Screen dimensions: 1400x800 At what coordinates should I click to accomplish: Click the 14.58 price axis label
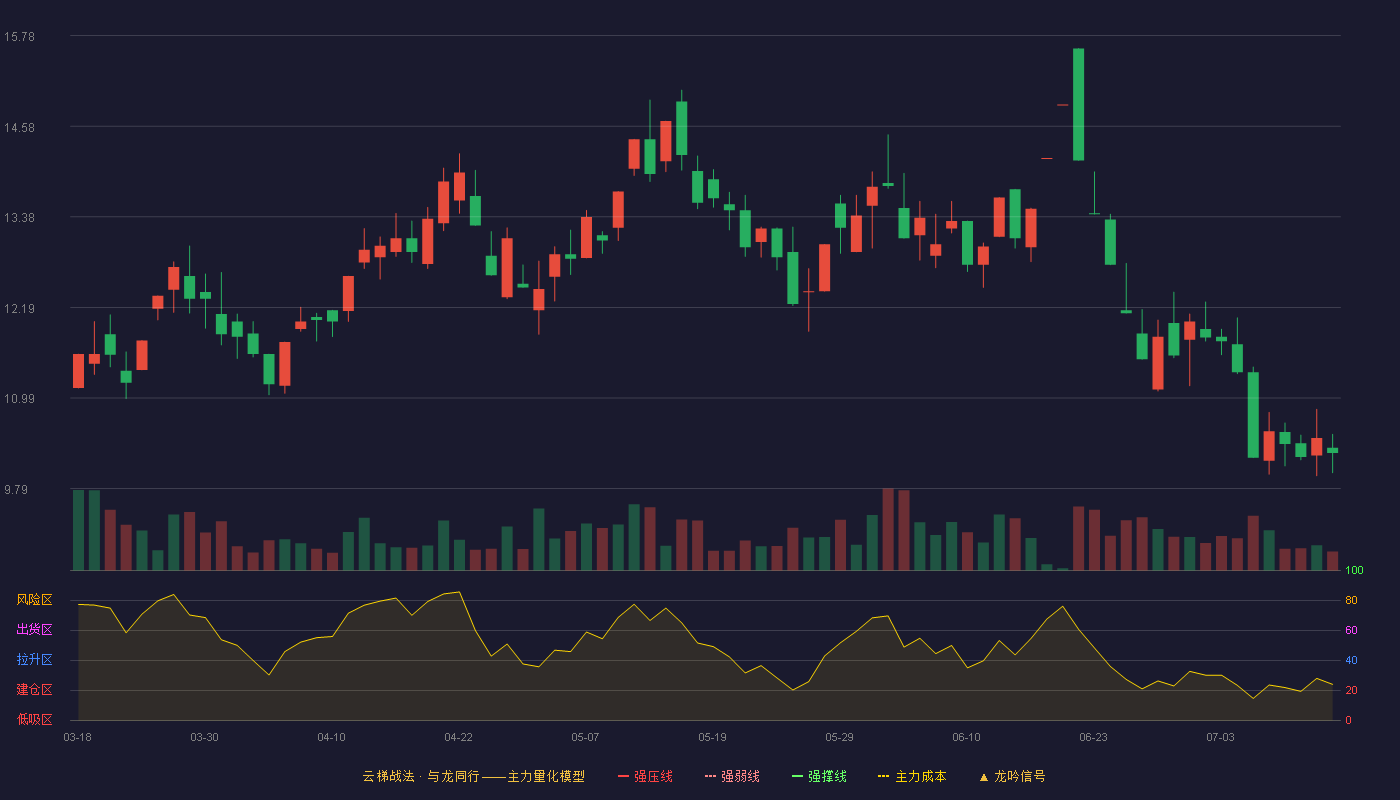pyautogui.click(x=19, y=127)
